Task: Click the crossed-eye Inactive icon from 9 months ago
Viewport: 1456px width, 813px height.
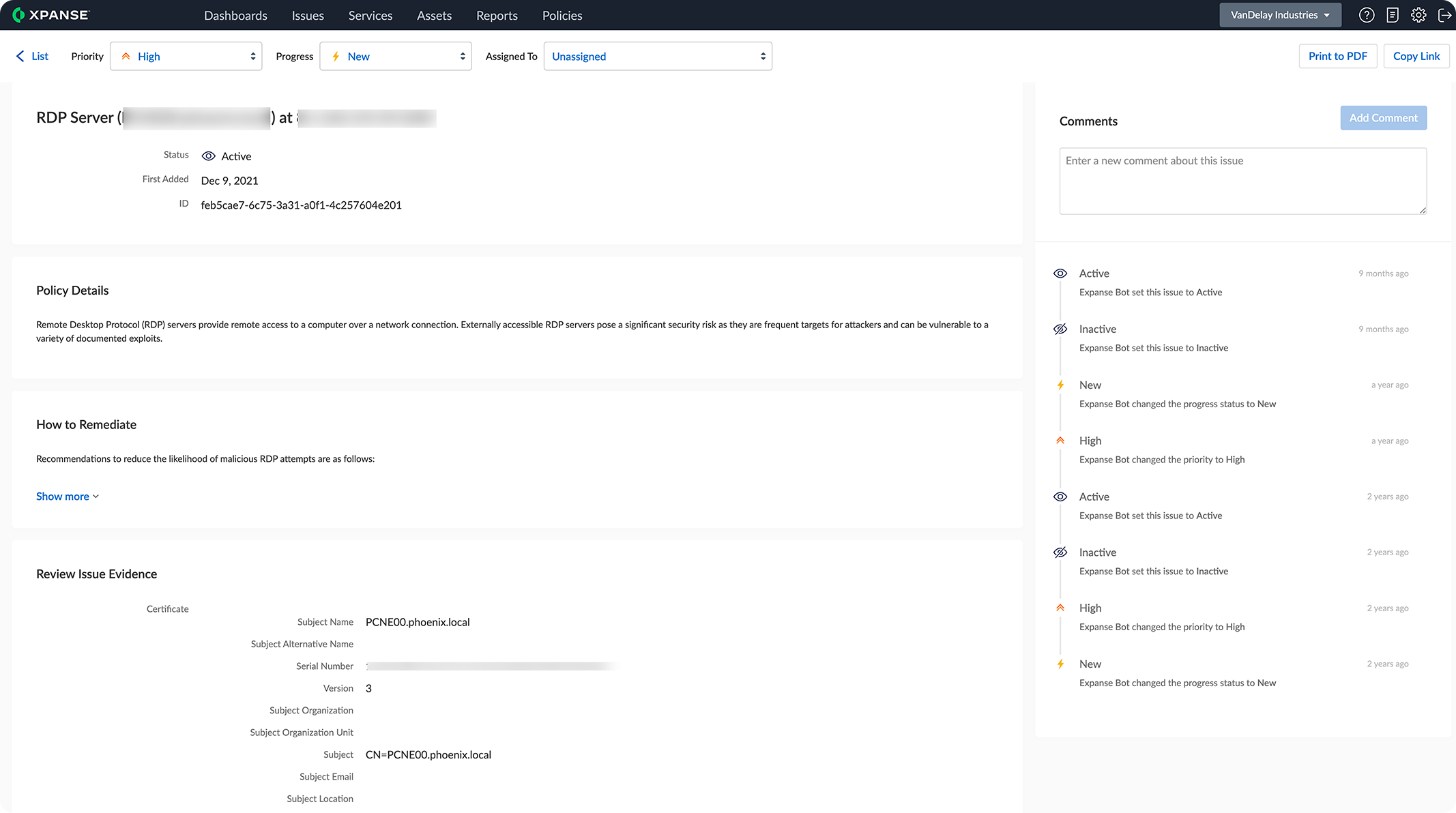Action: point(1060,329)
